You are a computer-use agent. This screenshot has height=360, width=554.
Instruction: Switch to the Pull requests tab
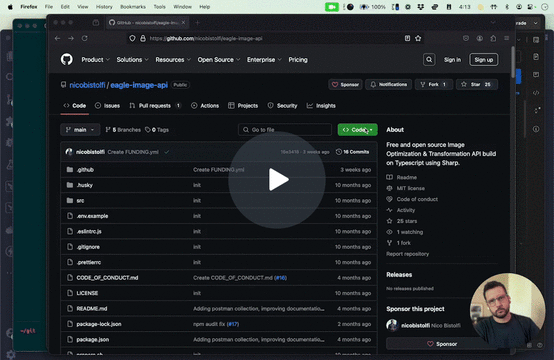(155, 106)
